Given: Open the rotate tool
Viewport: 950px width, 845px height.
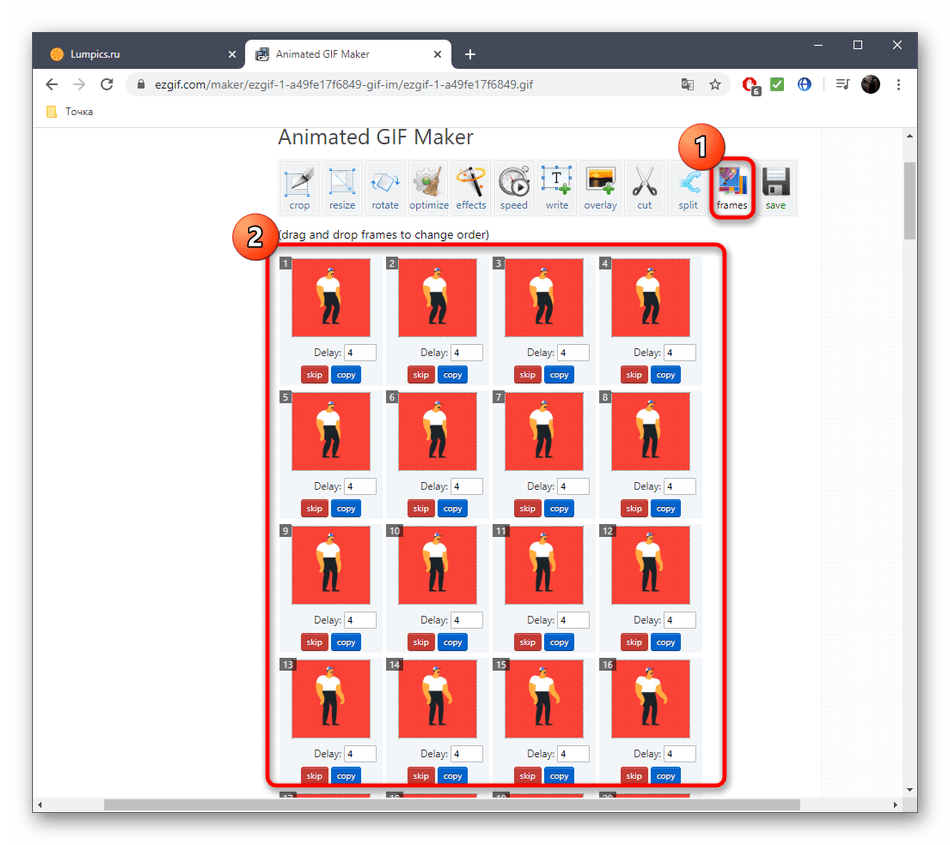Looking at the screenshot, I should point(385,188).
